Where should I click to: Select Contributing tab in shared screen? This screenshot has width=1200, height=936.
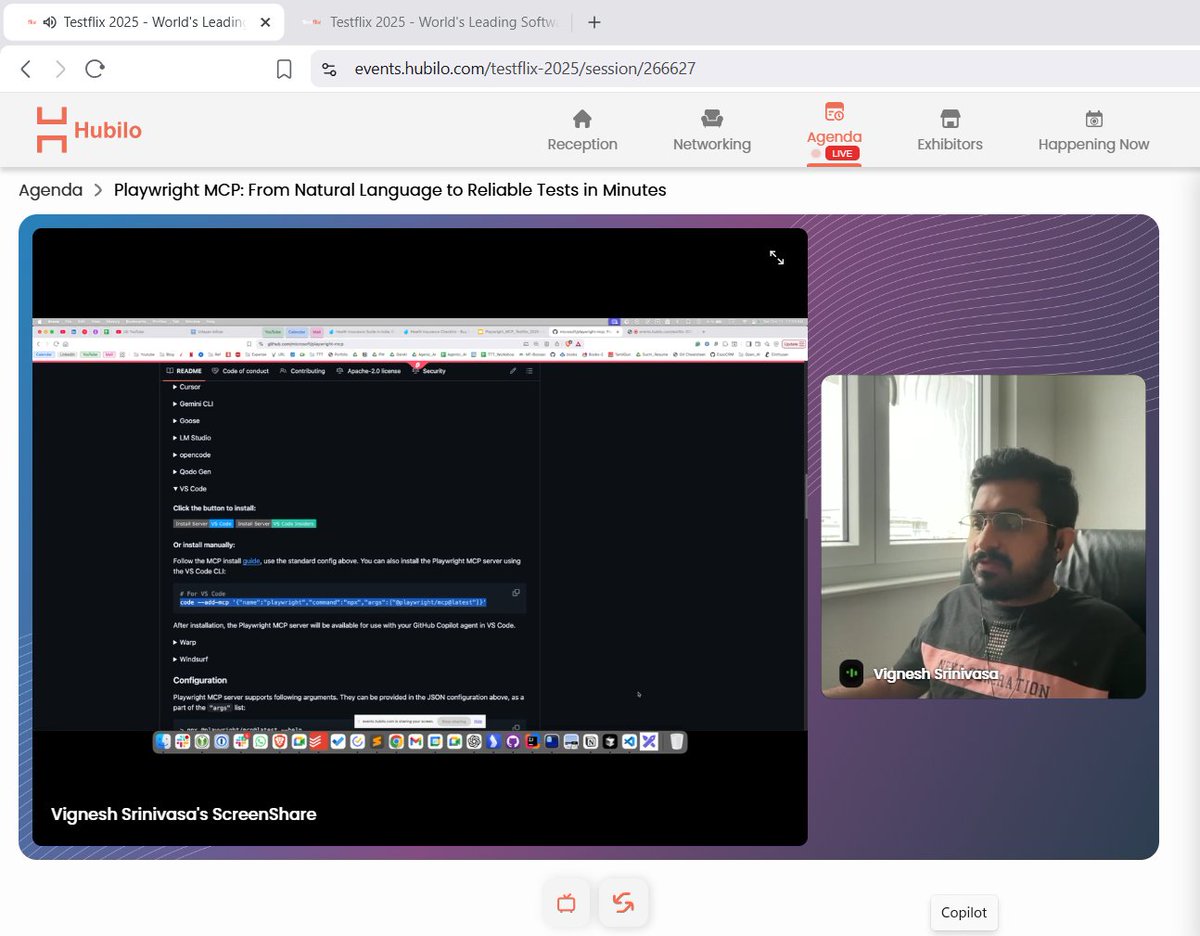(x=302, y=371)
